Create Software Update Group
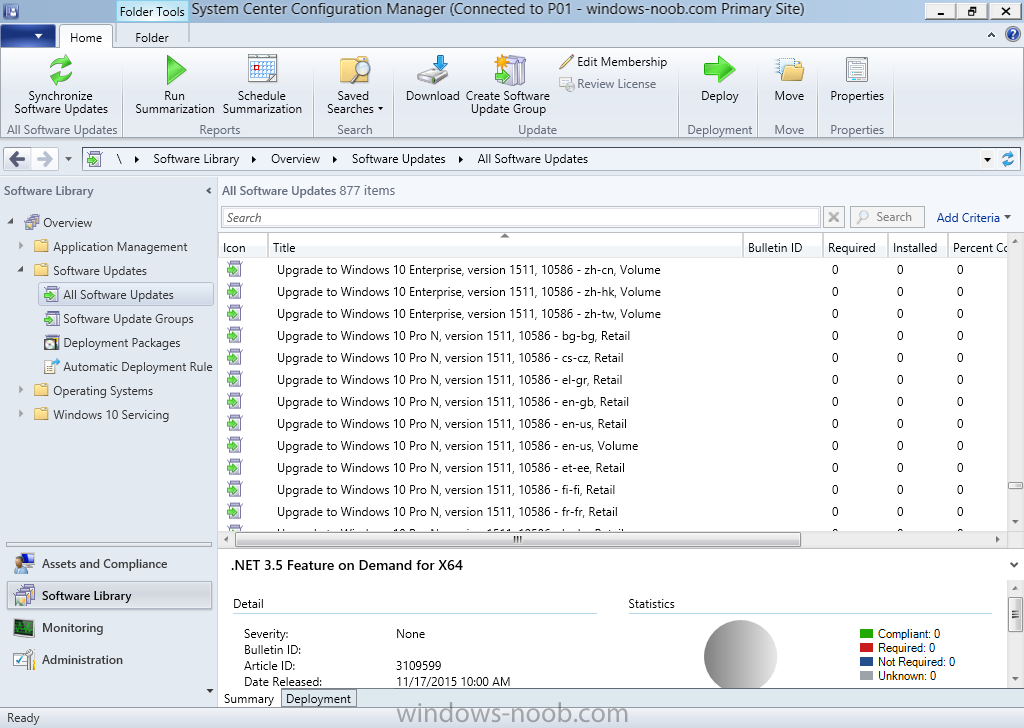Image resolution: width=1024 pixels, height=728 pixels. coord(508,86)
